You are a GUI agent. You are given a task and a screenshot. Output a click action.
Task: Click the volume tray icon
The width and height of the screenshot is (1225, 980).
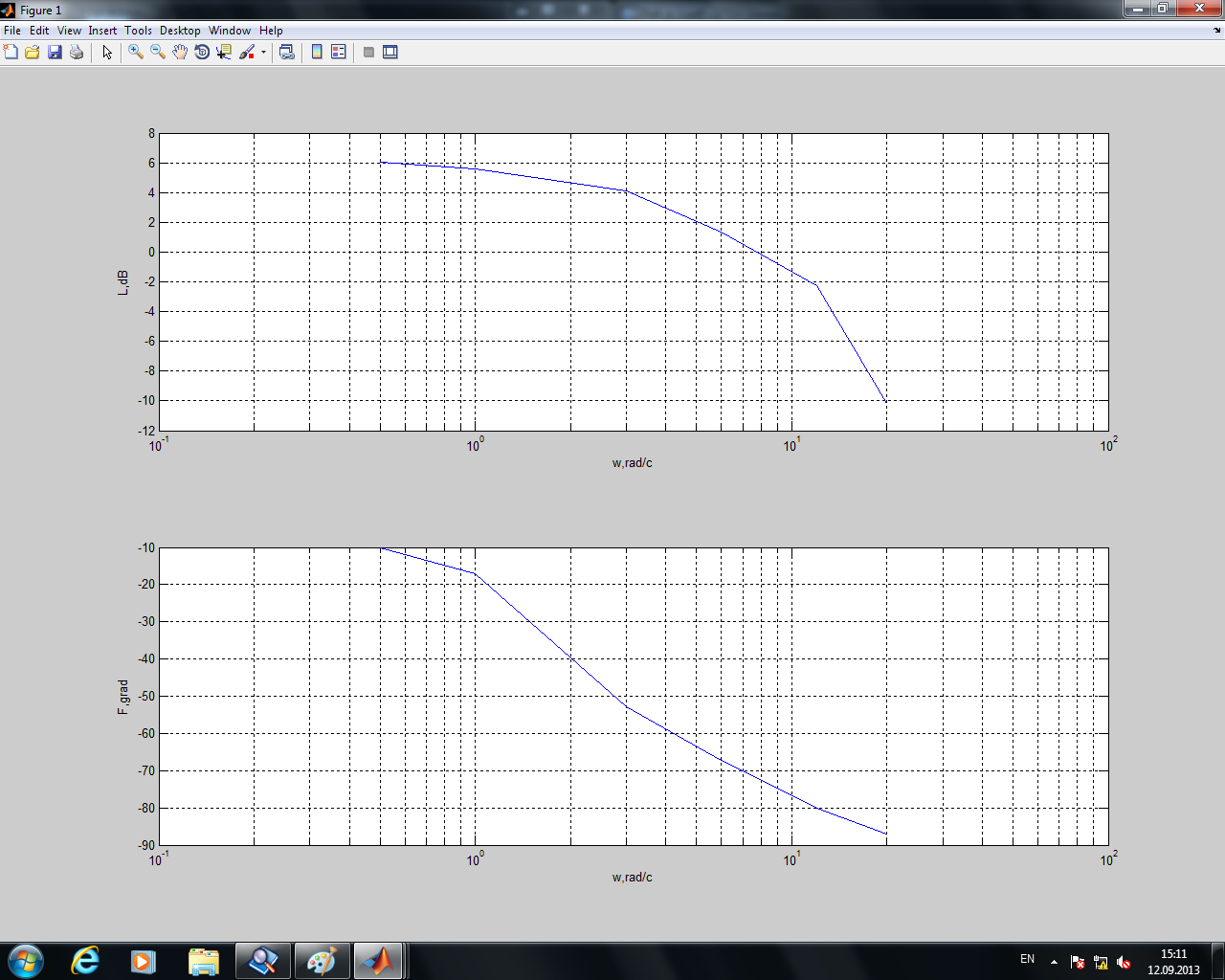(x=1124, y=963)
